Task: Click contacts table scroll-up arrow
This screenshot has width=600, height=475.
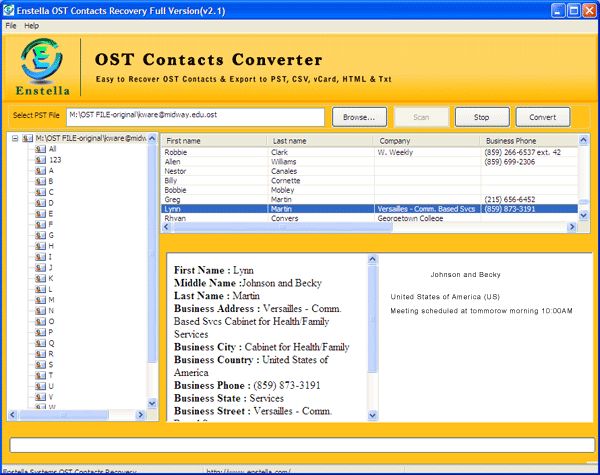Action: 584,140
